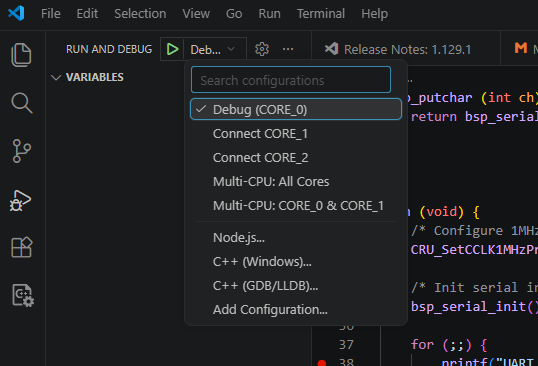The image size is (538, 366).
Task: Select Connect CORE_1 configuration
Action: (x=296, y=133)
